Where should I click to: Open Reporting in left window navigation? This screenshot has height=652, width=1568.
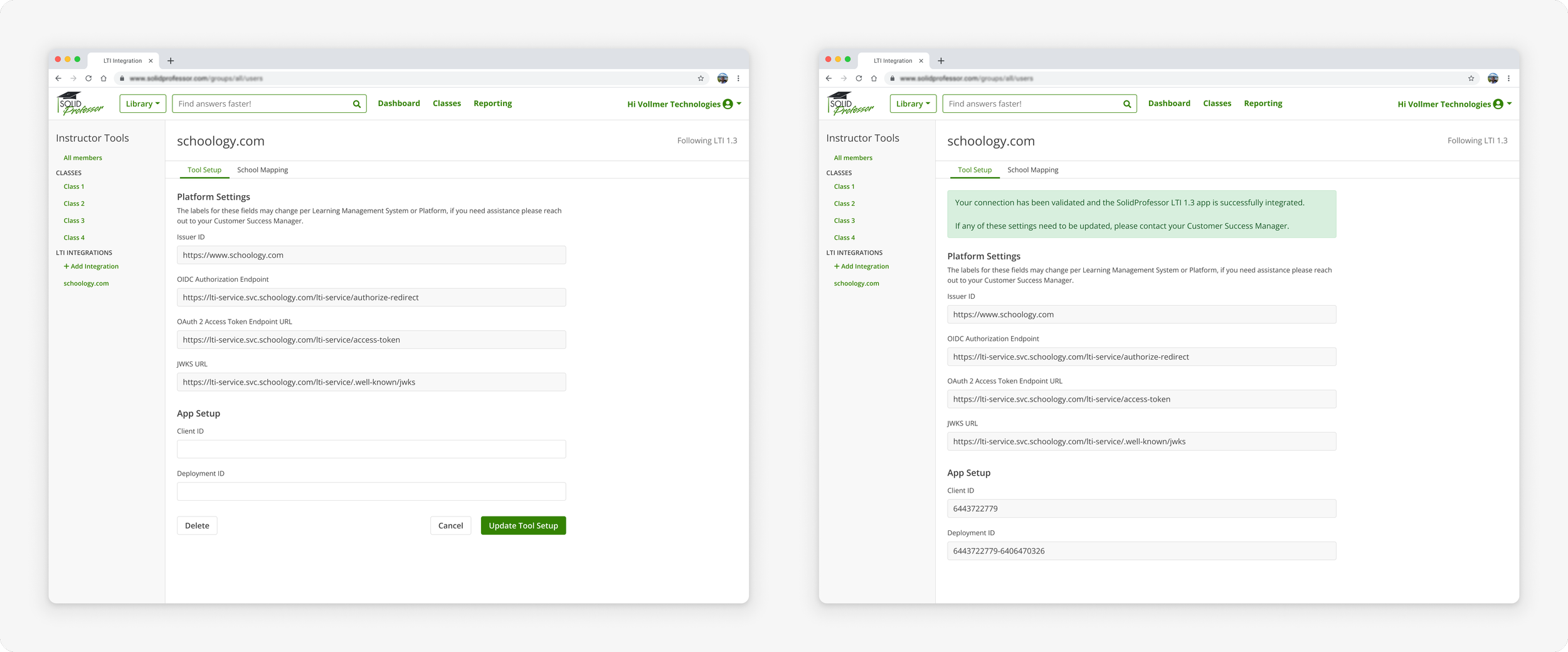pos(492,104)
